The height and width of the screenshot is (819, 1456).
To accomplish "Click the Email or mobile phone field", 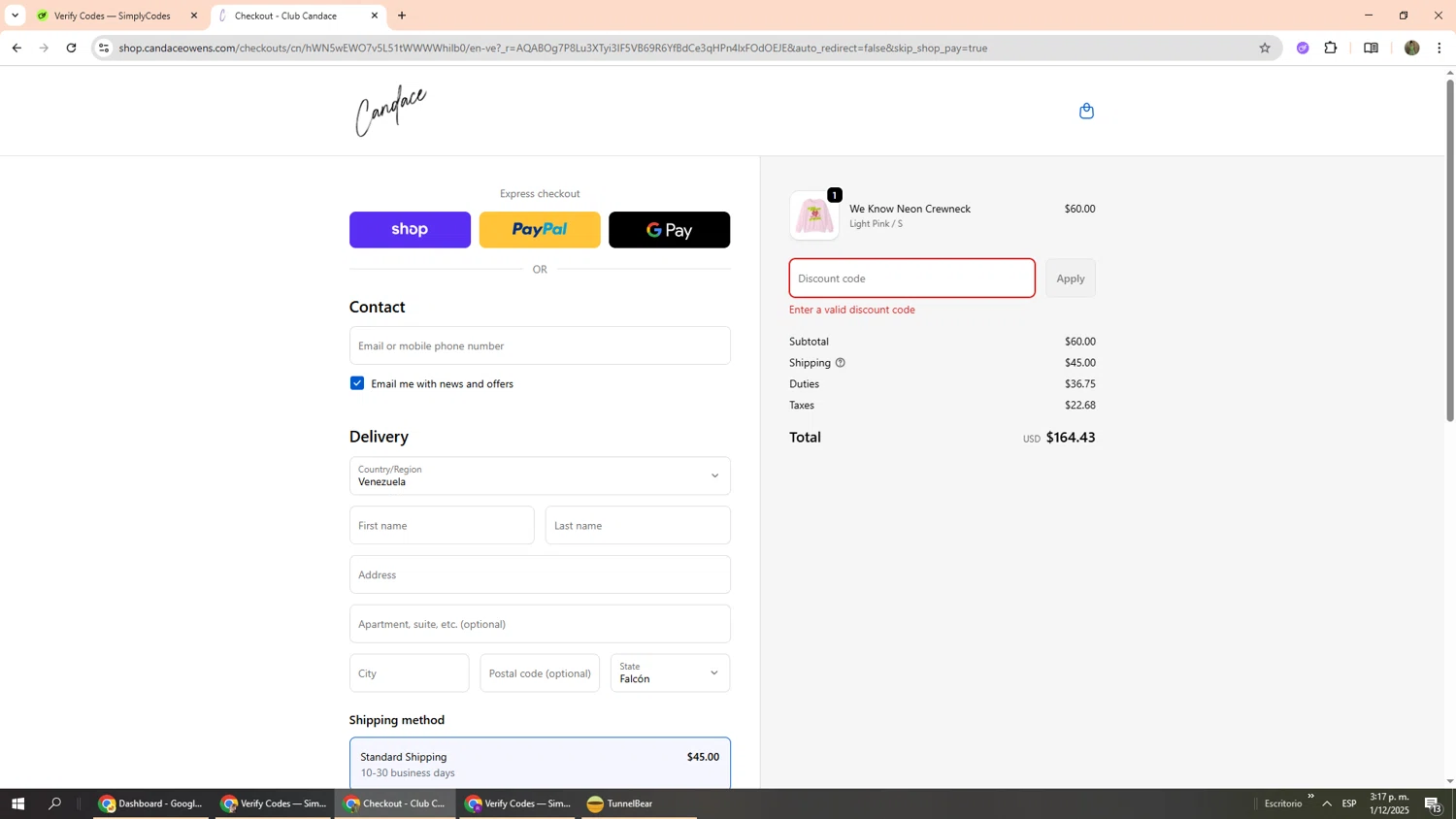I will click(540, 345).
